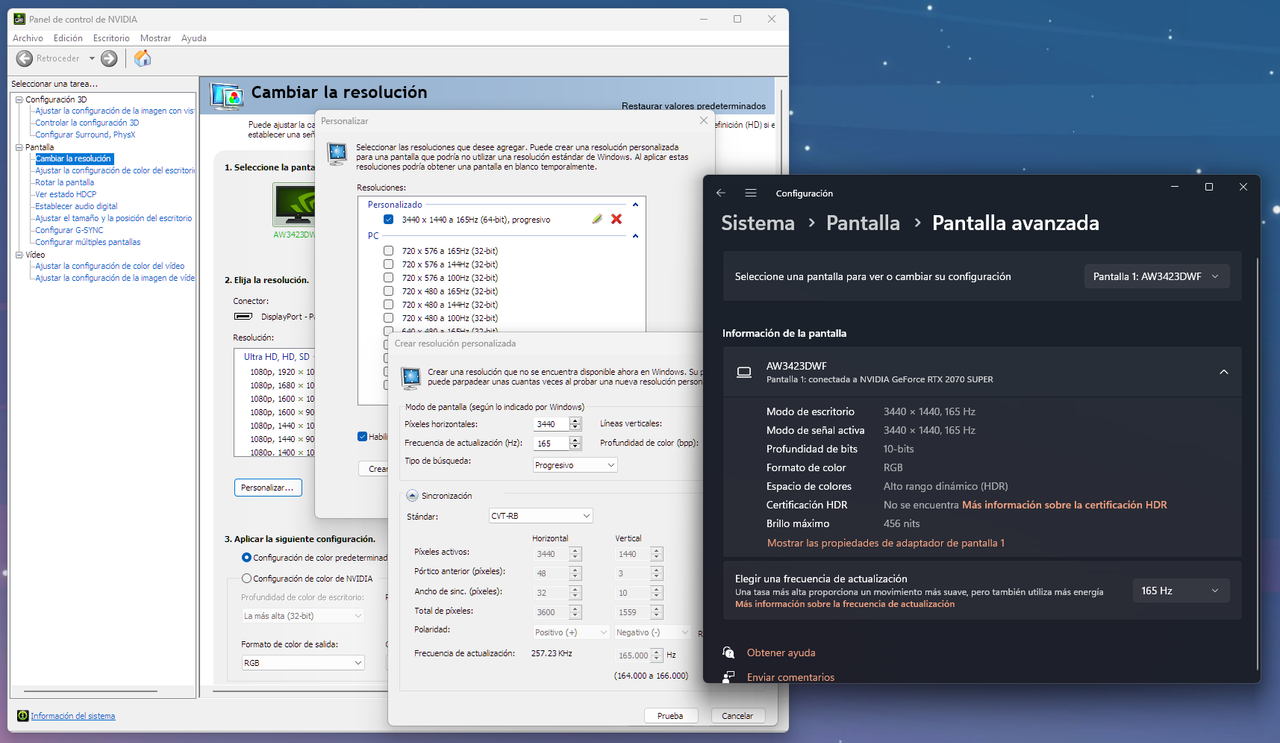This screenshot has width=1280, height=743.
Task: Click Información del sistema link
Action: [73, 716]
